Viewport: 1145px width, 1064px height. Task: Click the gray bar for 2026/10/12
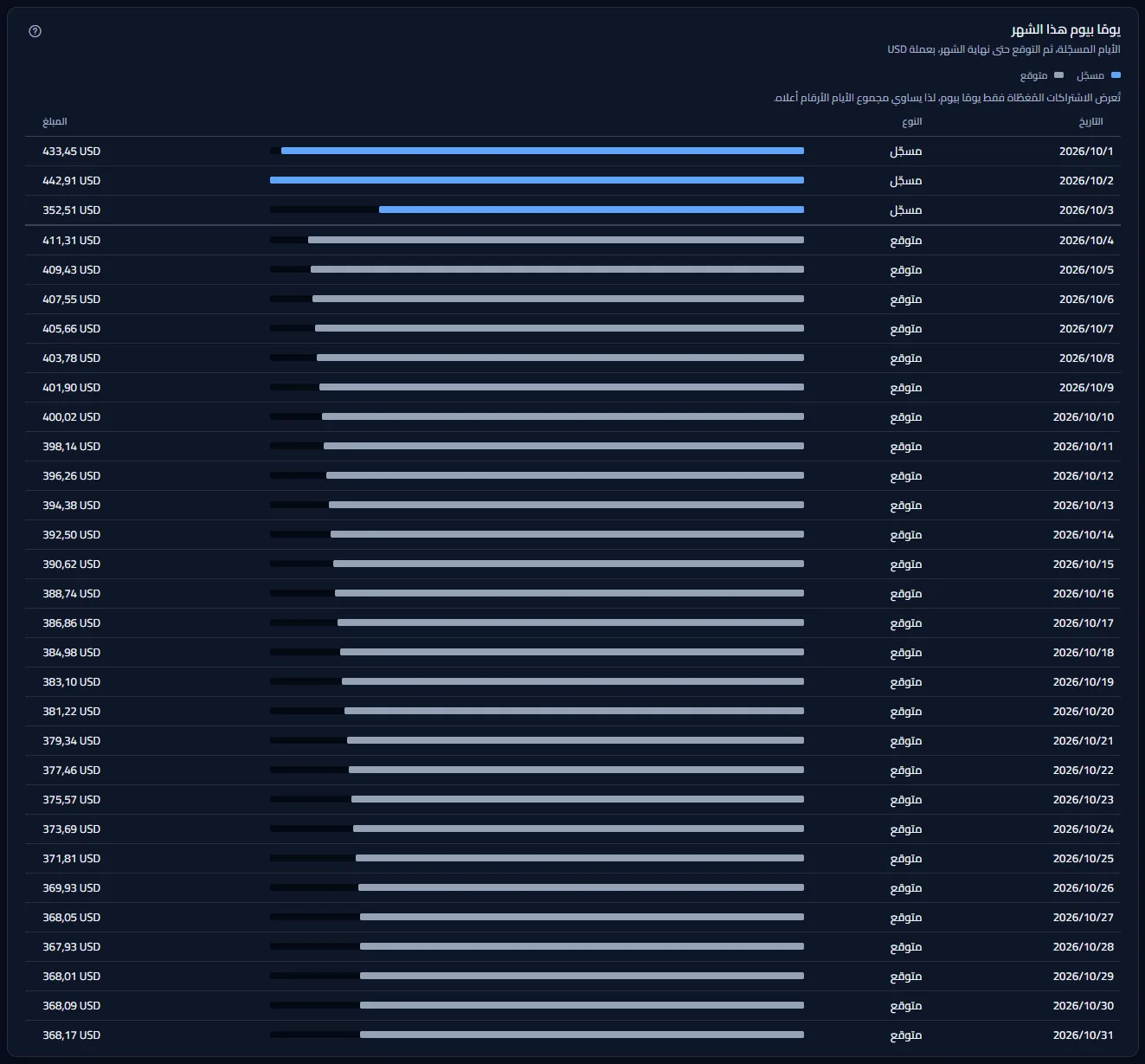click(x=565, y=475)
